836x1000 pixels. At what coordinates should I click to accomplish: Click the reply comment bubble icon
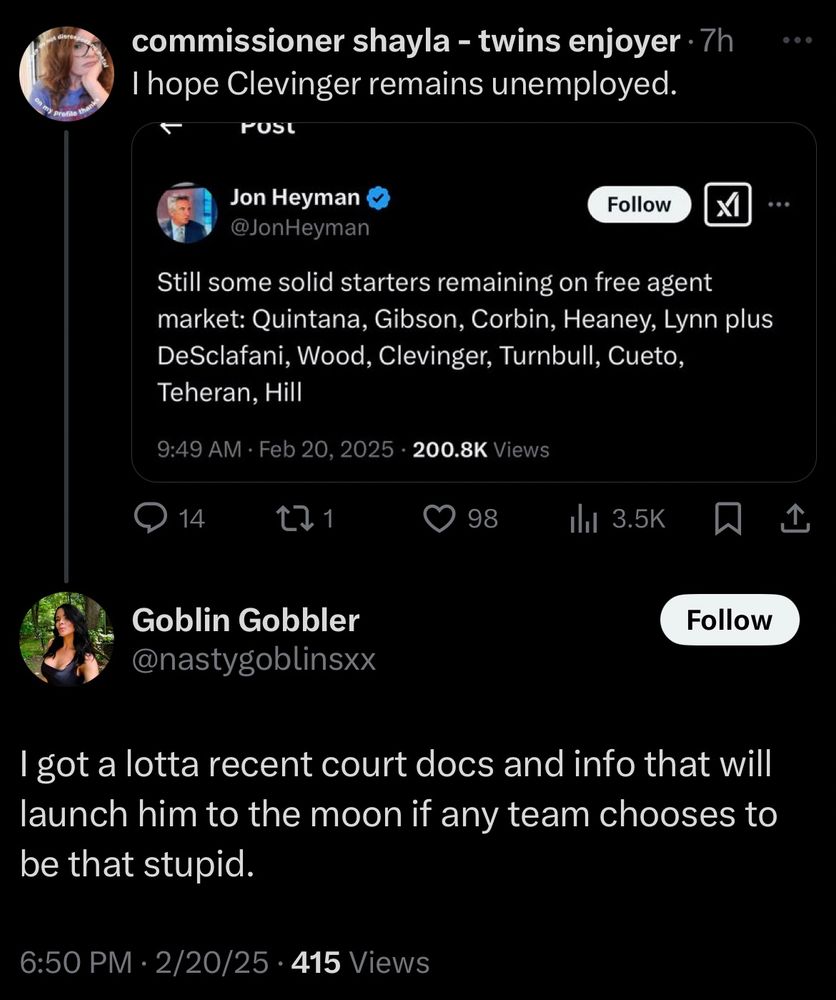click(x=151, y=517)
